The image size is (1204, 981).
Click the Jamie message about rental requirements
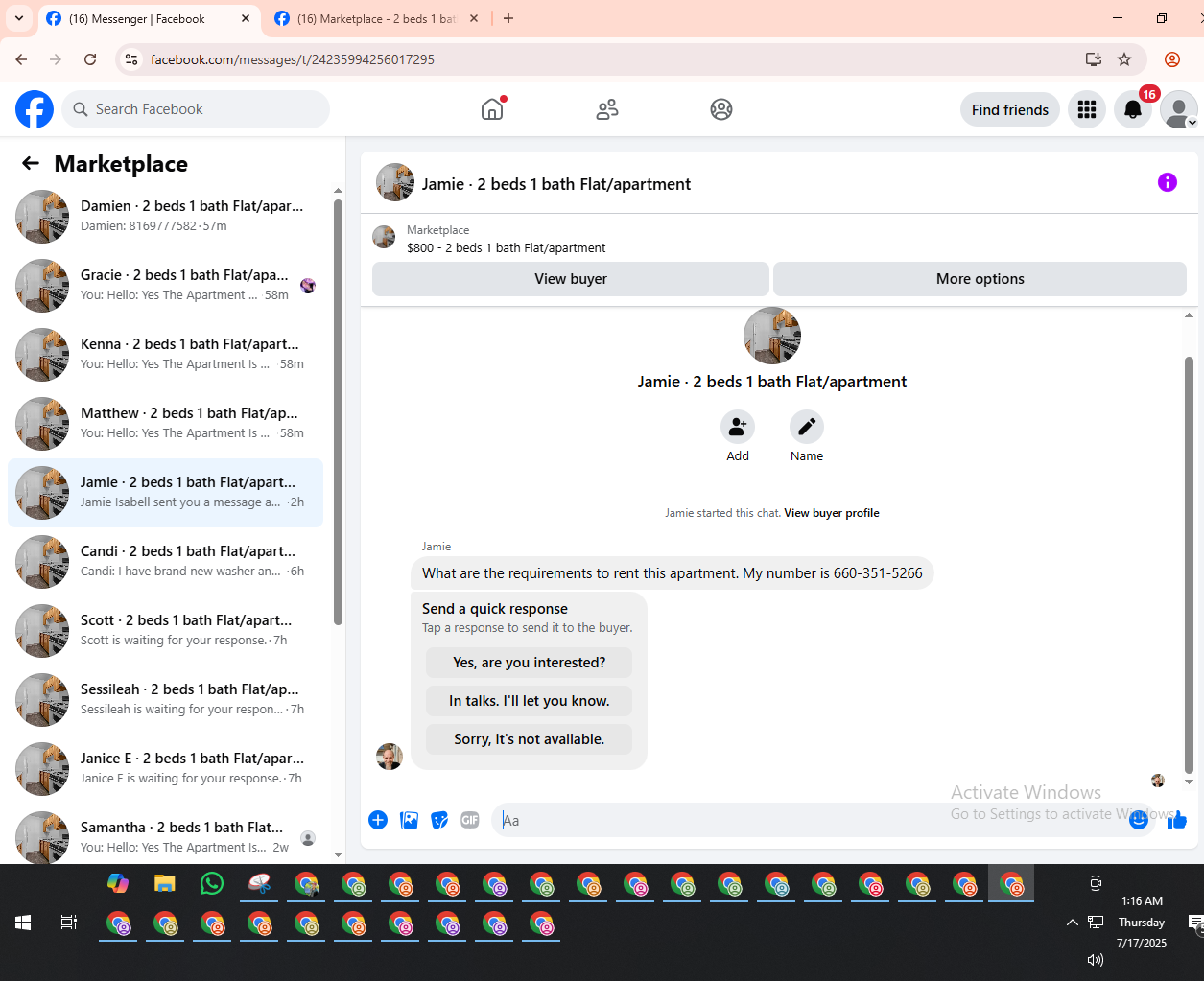tap(672, 573)
